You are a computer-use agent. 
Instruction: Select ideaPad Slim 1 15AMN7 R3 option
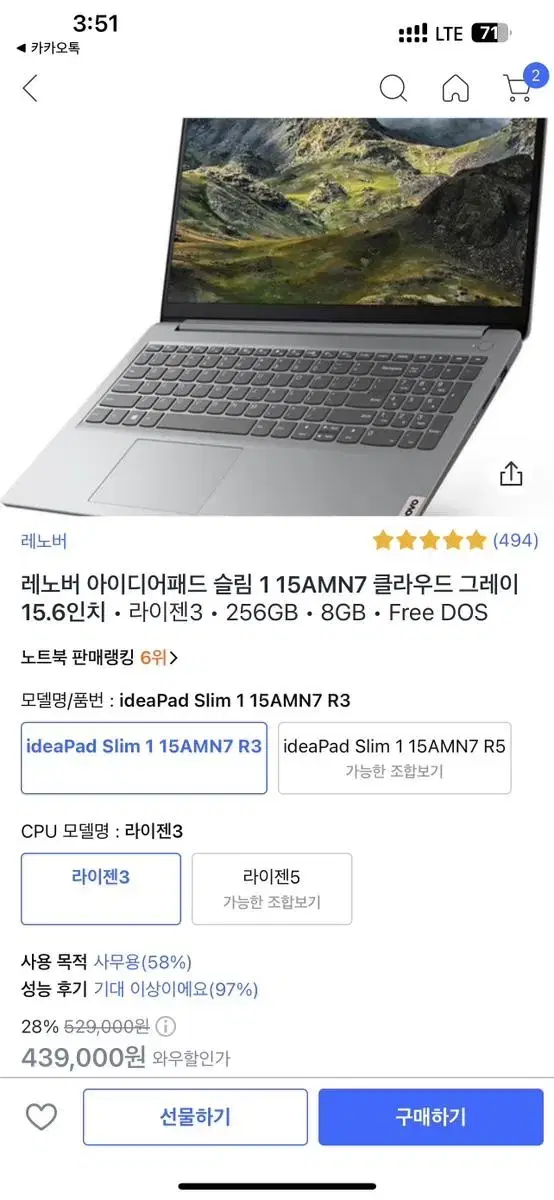pyautogui.click(x=144, y=758)
